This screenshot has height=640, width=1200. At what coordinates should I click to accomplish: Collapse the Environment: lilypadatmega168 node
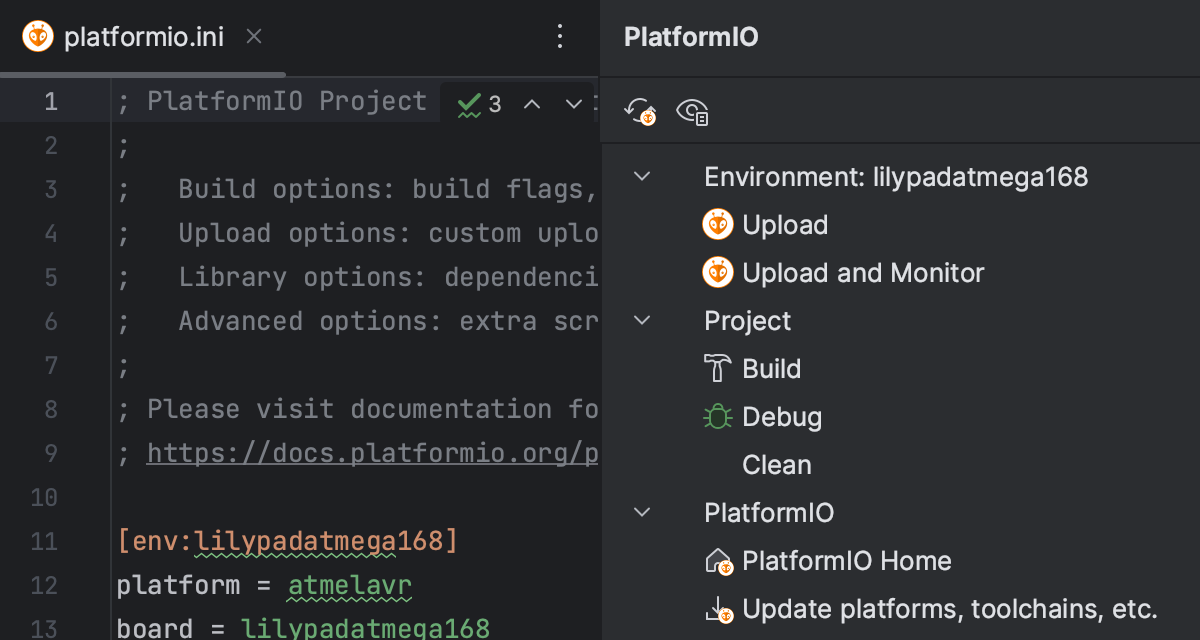point(642,177)
